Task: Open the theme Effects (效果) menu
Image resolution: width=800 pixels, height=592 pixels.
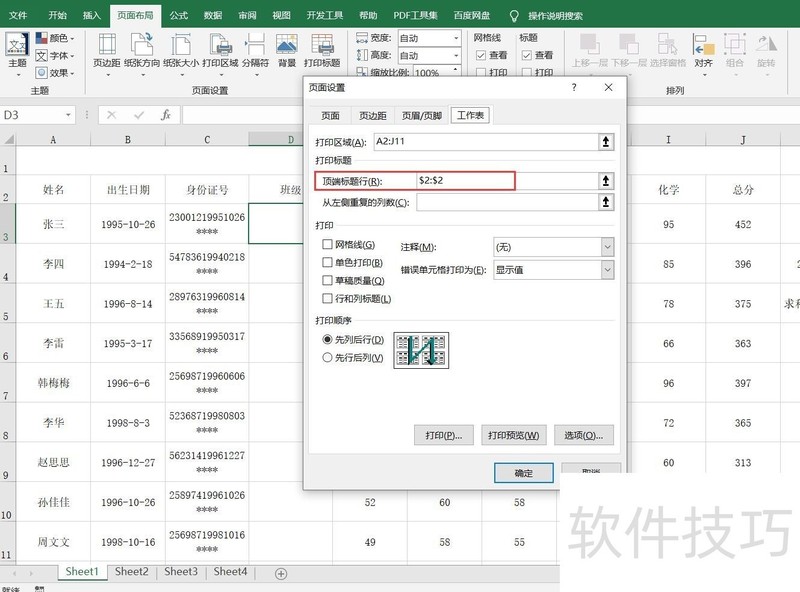Action: pos(55,73)
